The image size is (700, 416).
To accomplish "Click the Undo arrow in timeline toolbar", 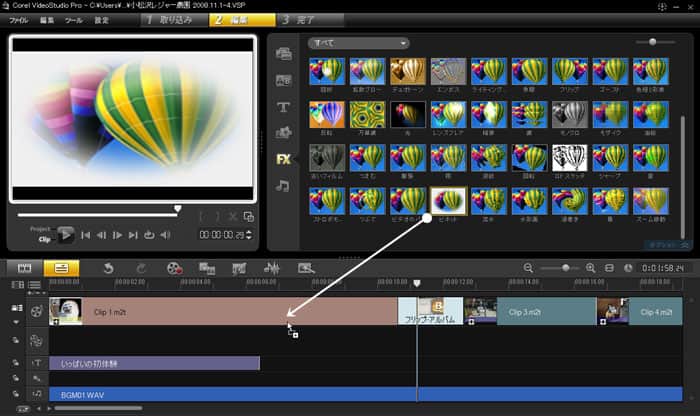I will click(x=108, y=268).
